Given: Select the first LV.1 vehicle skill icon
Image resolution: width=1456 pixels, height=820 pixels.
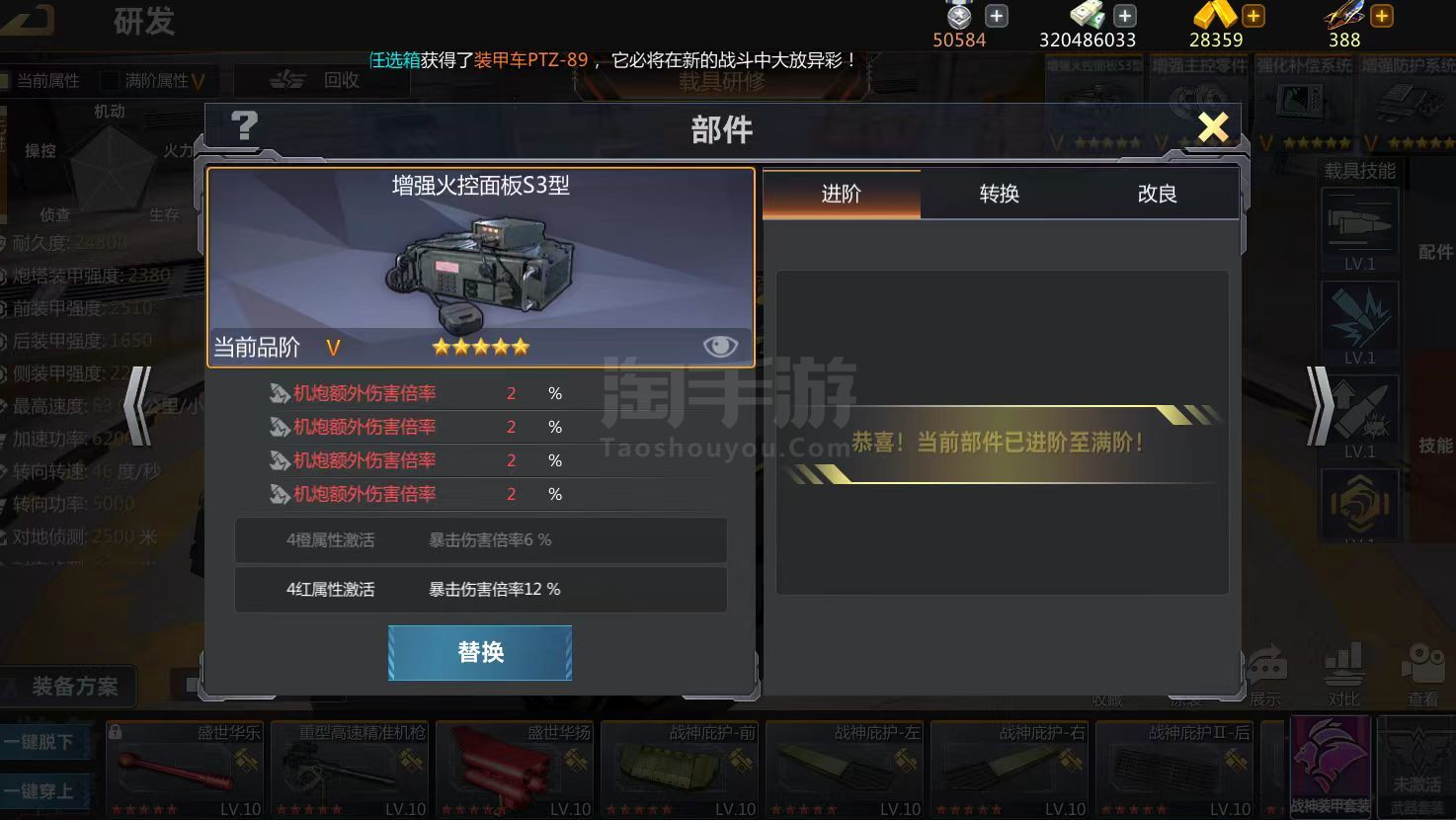Looking at the screenshot, I should 1360,227.
